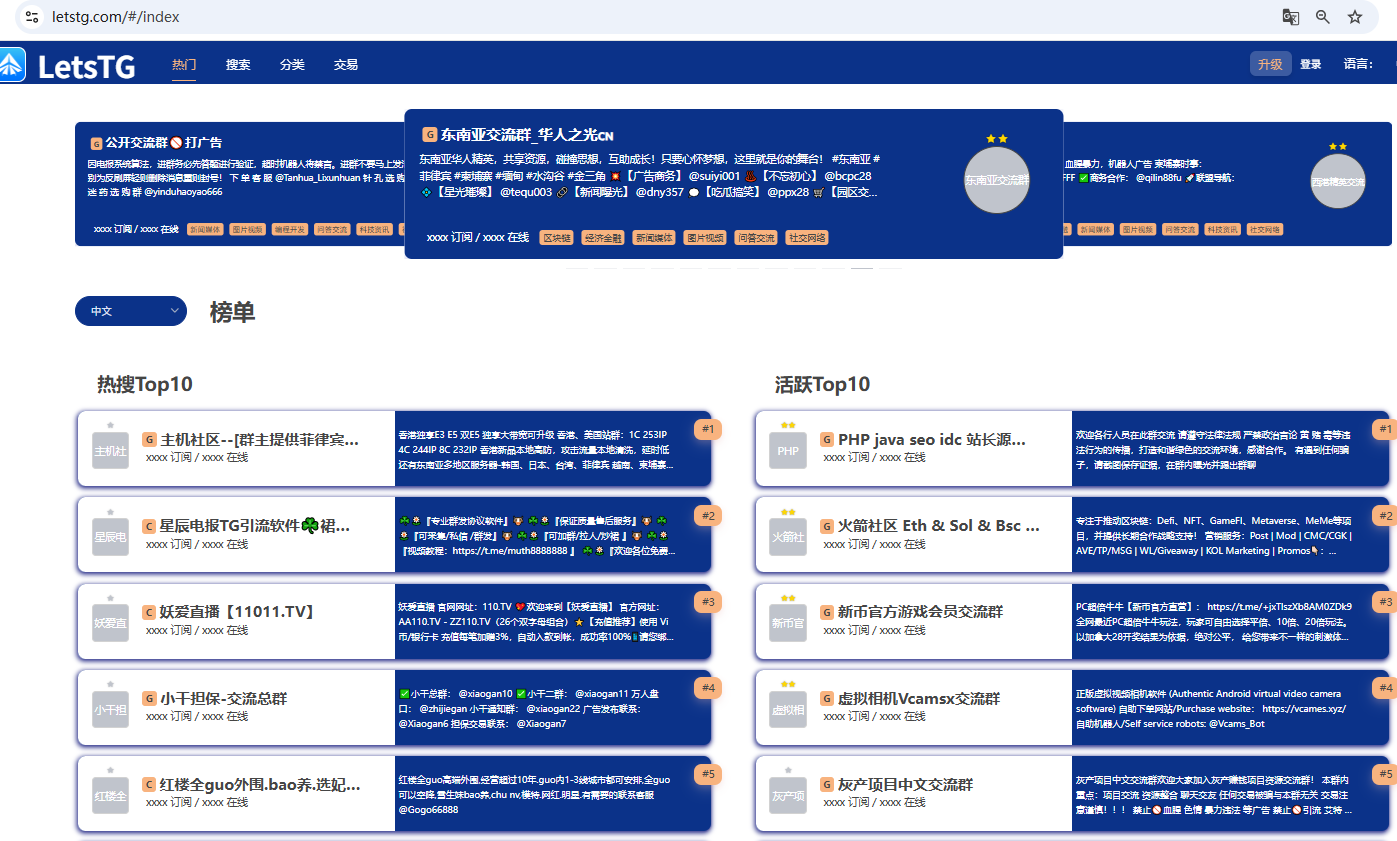Open the 分类 nav tab
Image resolution: width=1397 pixels, height=841 pixels.
click(292, 64)
